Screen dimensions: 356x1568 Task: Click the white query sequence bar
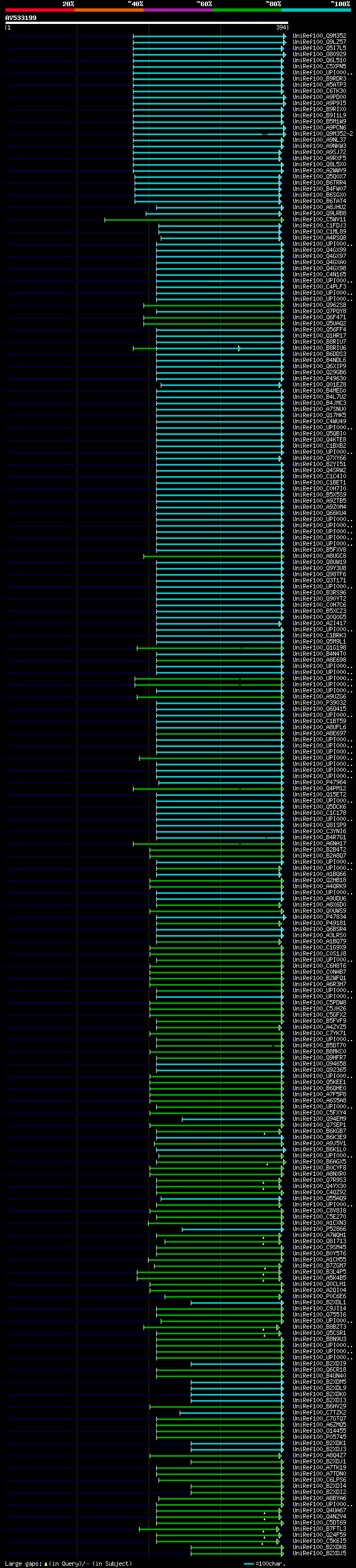tap(146, 23)
